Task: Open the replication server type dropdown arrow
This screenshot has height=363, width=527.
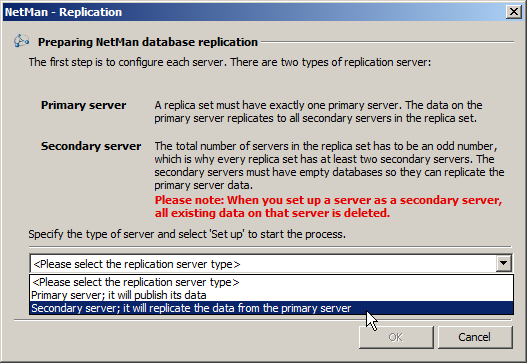Action: [503, 264]
